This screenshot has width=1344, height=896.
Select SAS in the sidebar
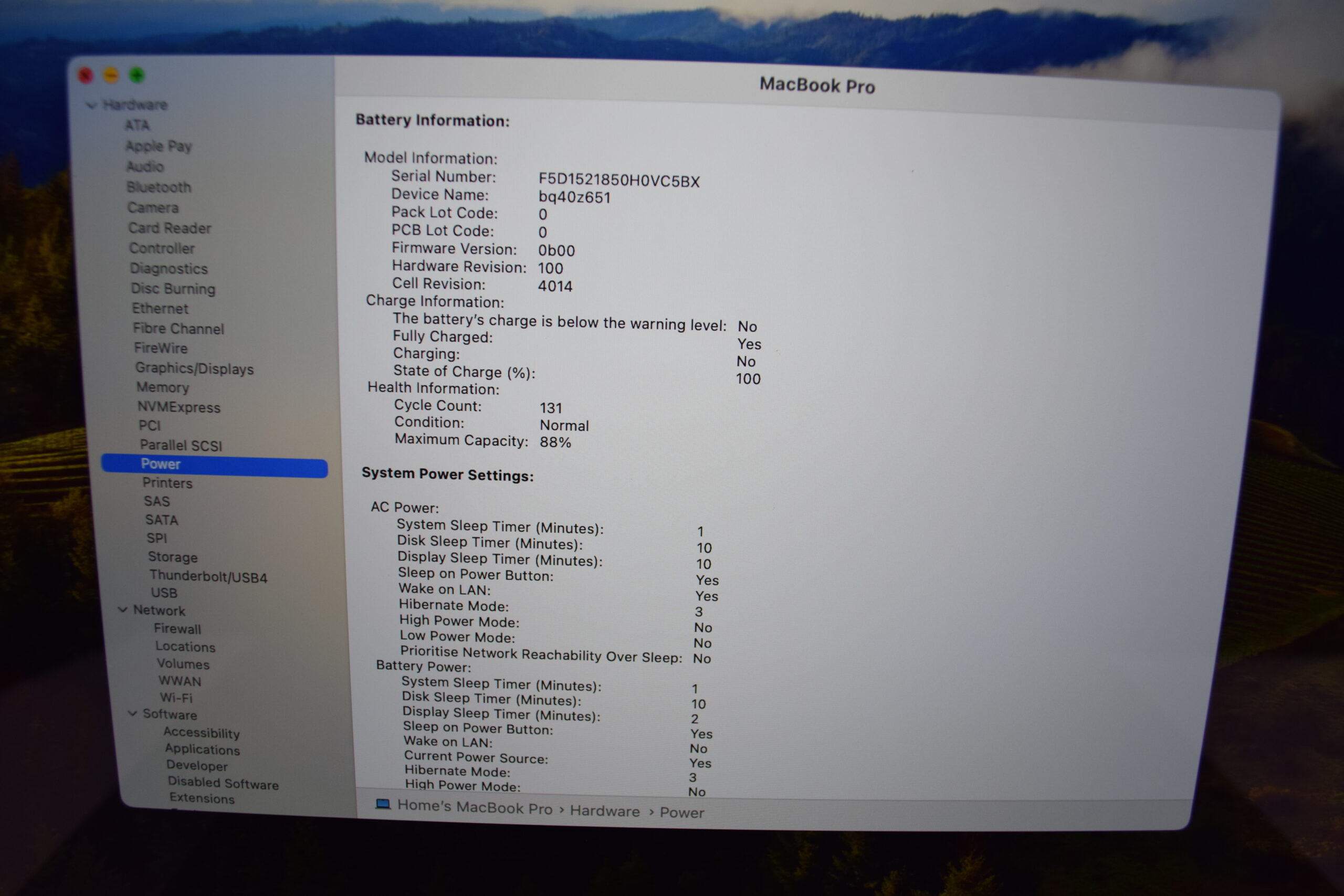157,501
